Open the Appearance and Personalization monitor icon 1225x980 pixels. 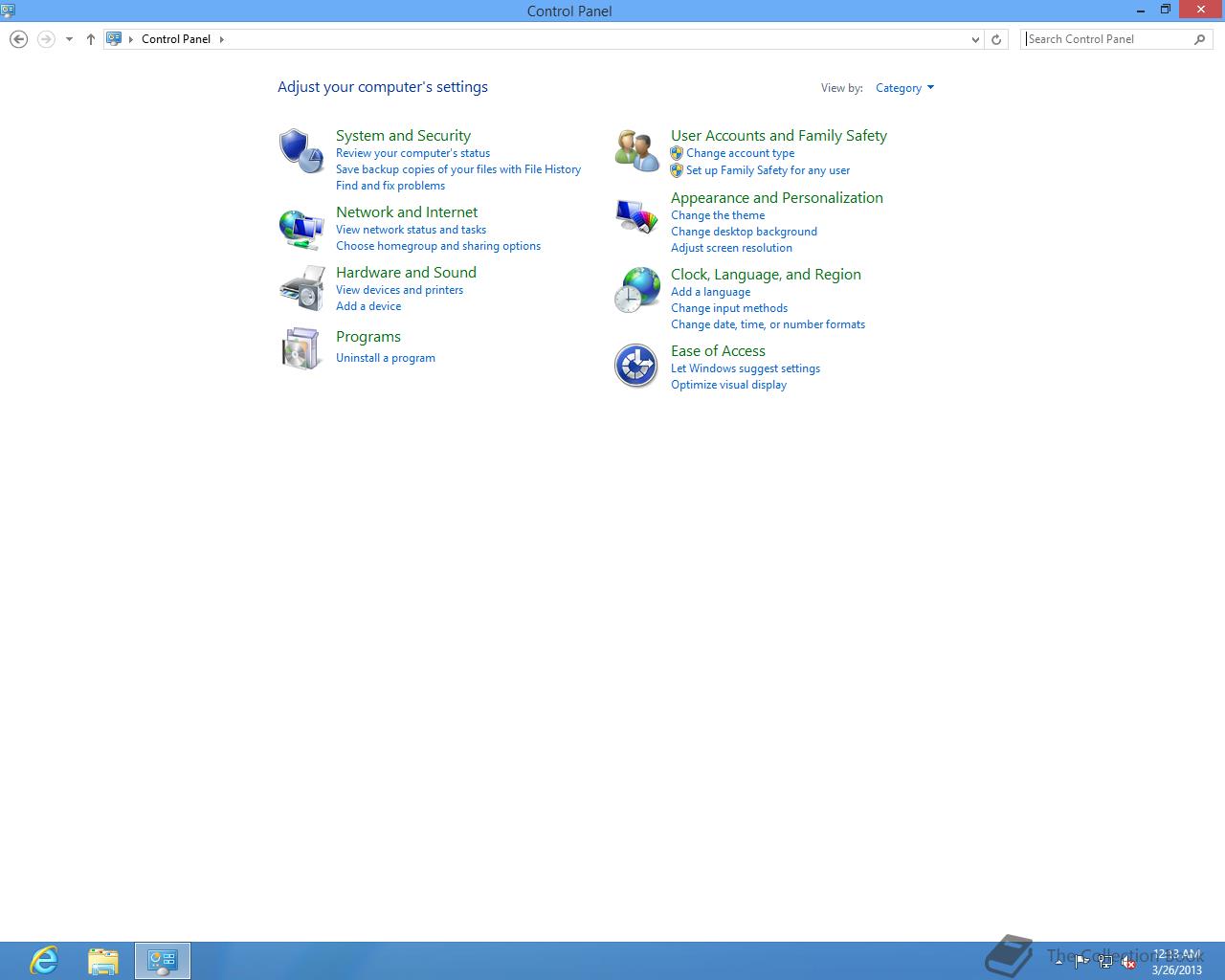tap(636, 215)
